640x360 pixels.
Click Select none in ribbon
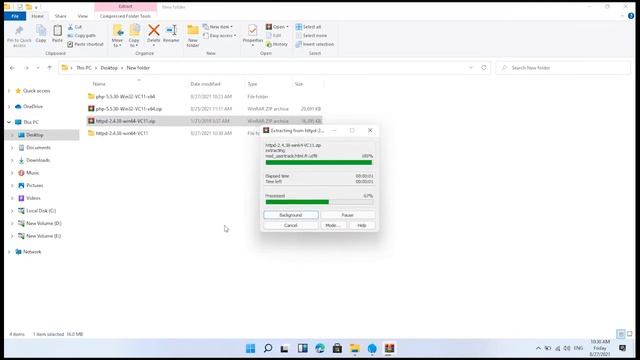click(x=311, y=36)
